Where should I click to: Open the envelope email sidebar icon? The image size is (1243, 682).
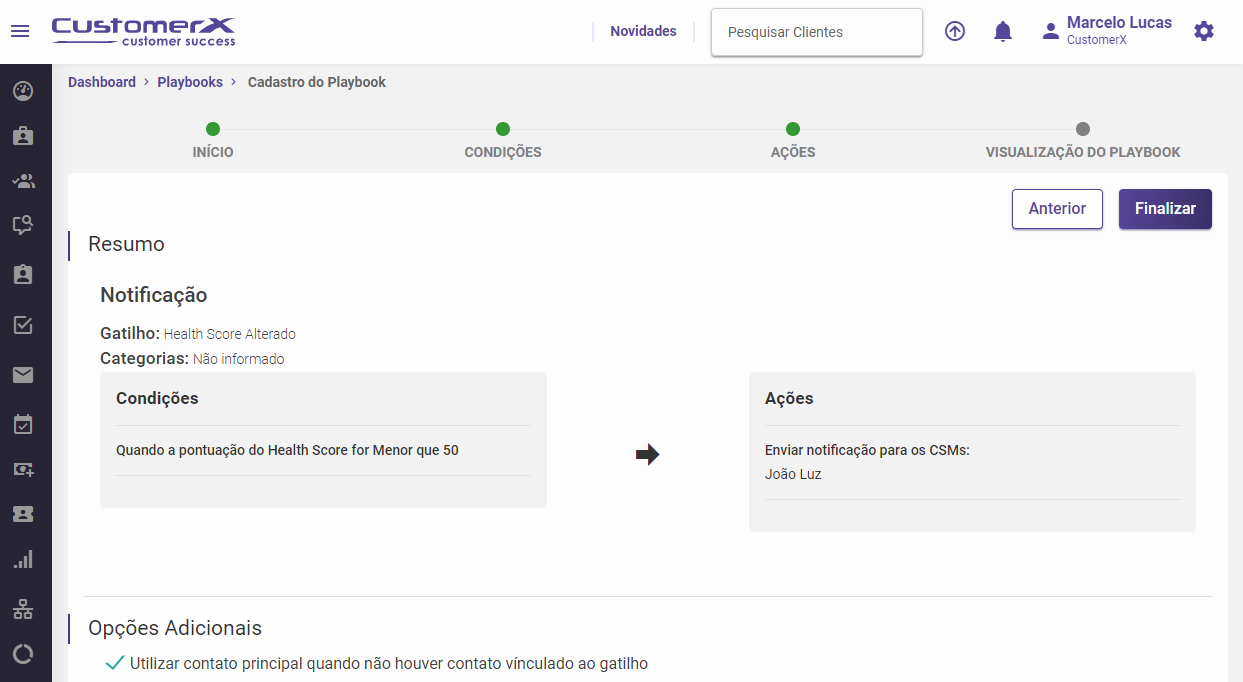click(x=23, y=375)
